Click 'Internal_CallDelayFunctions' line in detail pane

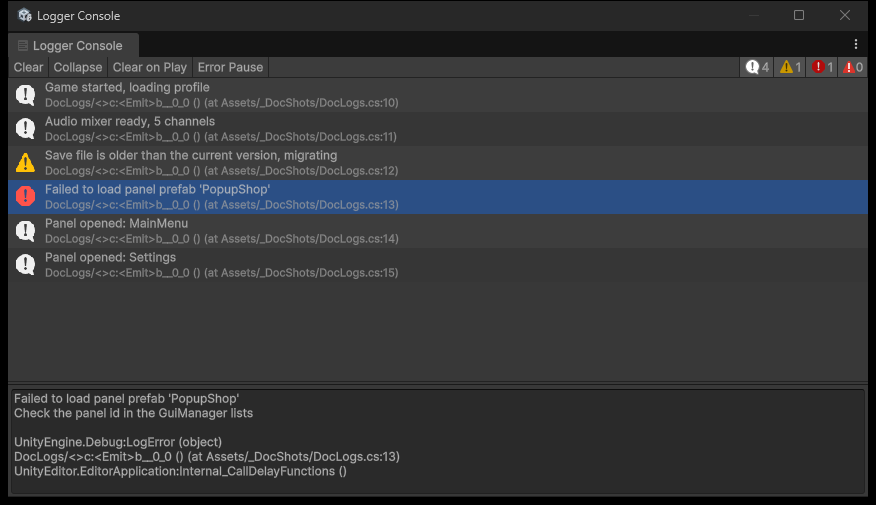tap(180, 471)
